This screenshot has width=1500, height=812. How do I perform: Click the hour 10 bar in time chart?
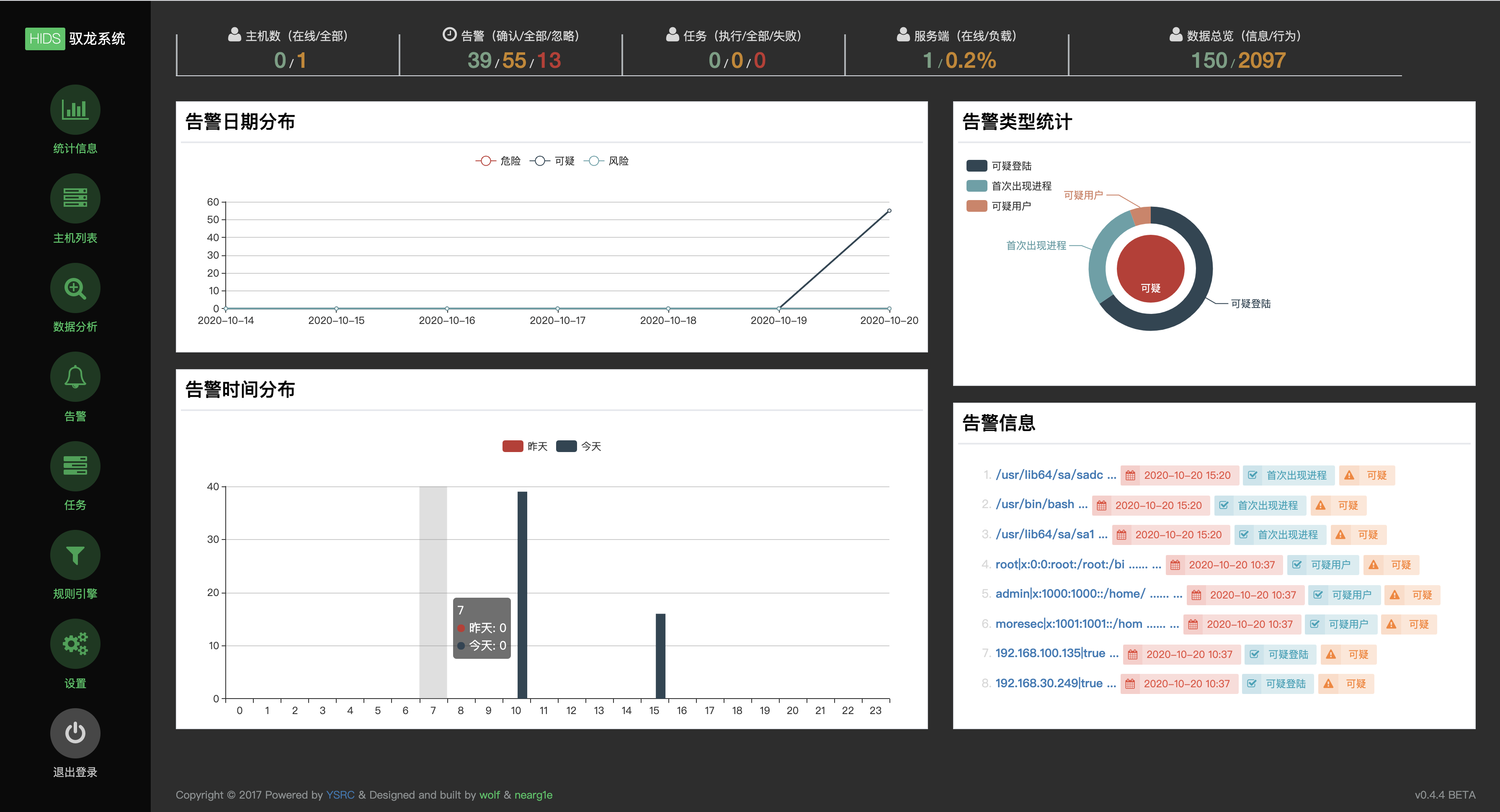[x=522, y=595]
